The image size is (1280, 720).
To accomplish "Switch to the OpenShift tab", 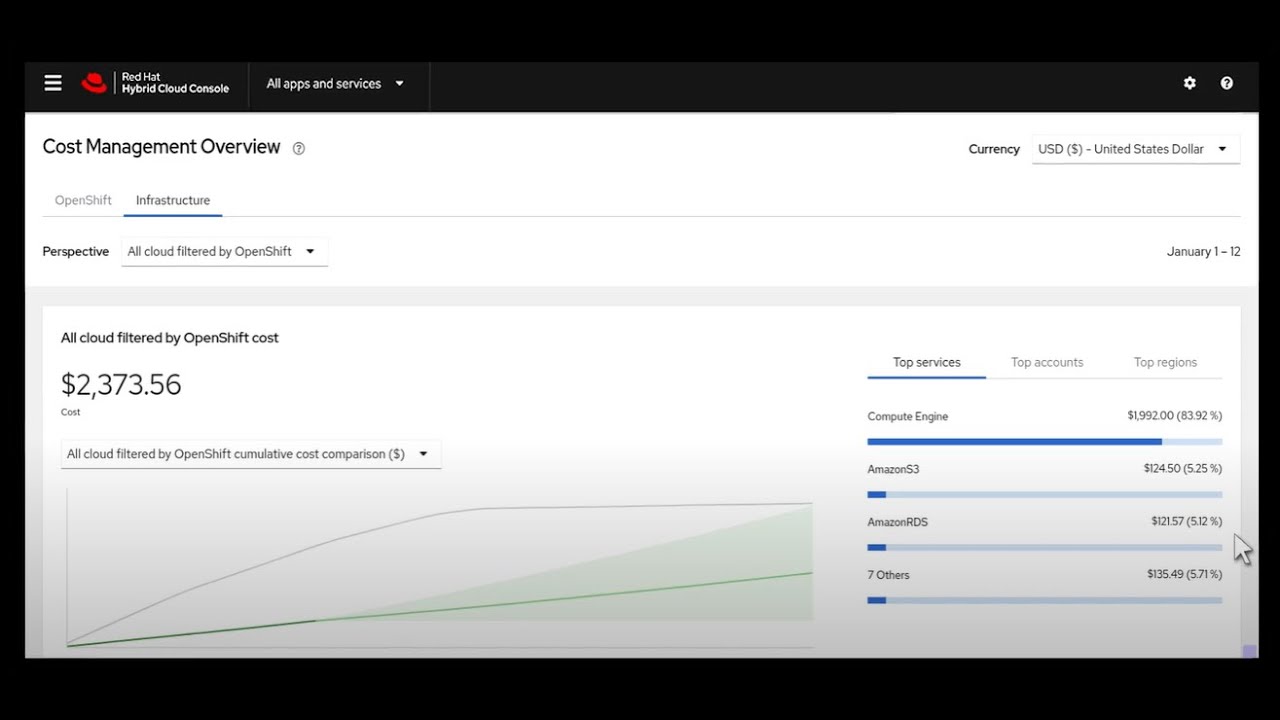I will point(83,200).
